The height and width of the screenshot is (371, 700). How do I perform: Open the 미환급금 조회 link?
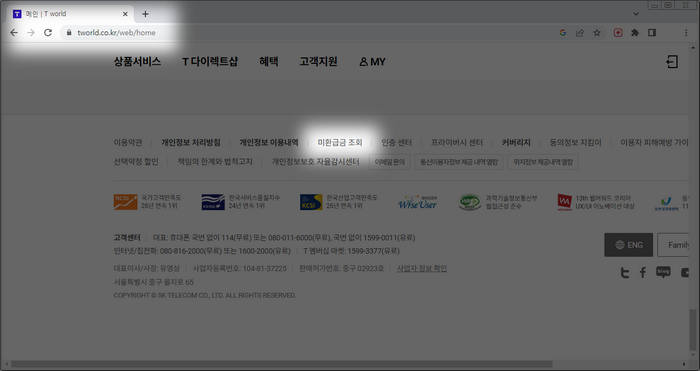pyautogui.click(x=340, y=142)
